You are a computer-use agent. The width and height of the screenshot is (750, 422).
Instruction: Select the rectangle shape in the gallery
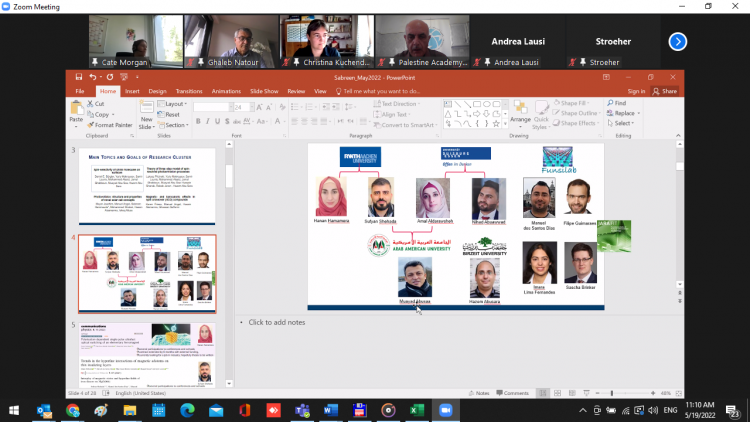(477, 104)
